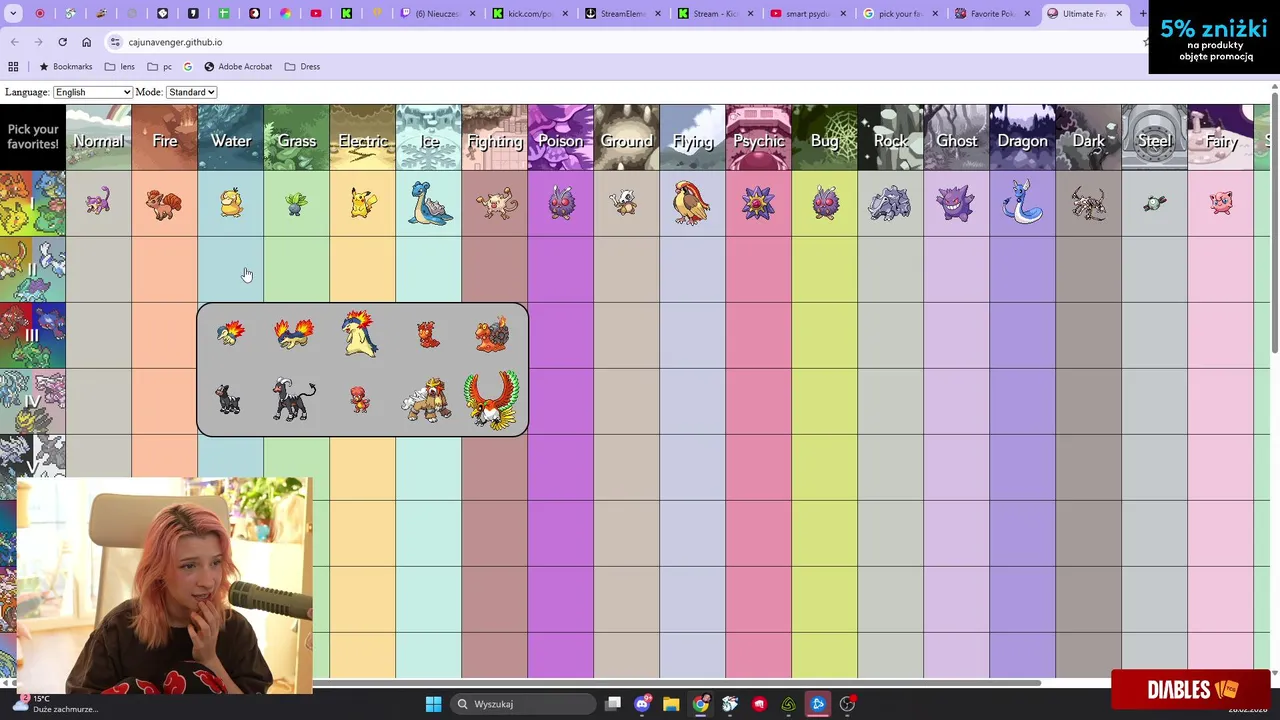The height and width of the screenshot is (720, 1280).
Task: Click the horizontal page scrollbar
Action: pos(530,683)
